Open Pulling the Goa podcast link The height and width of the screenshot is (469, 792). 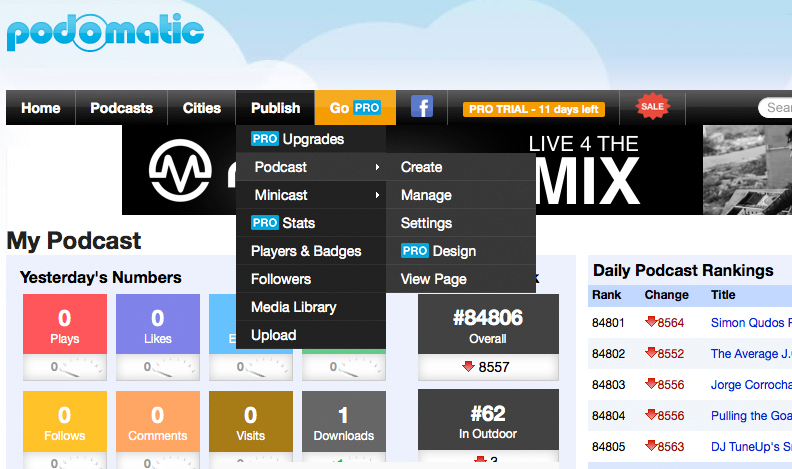[x=751, y=415]
